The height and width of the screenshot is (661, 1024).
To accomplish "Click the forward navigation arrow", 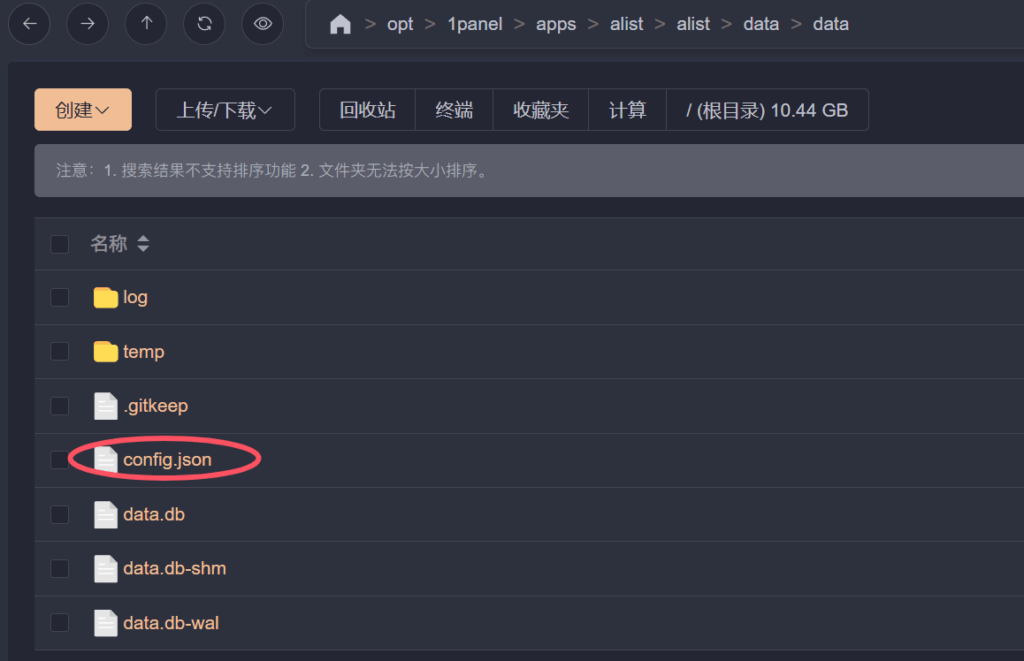I will [x=87, y=24].
